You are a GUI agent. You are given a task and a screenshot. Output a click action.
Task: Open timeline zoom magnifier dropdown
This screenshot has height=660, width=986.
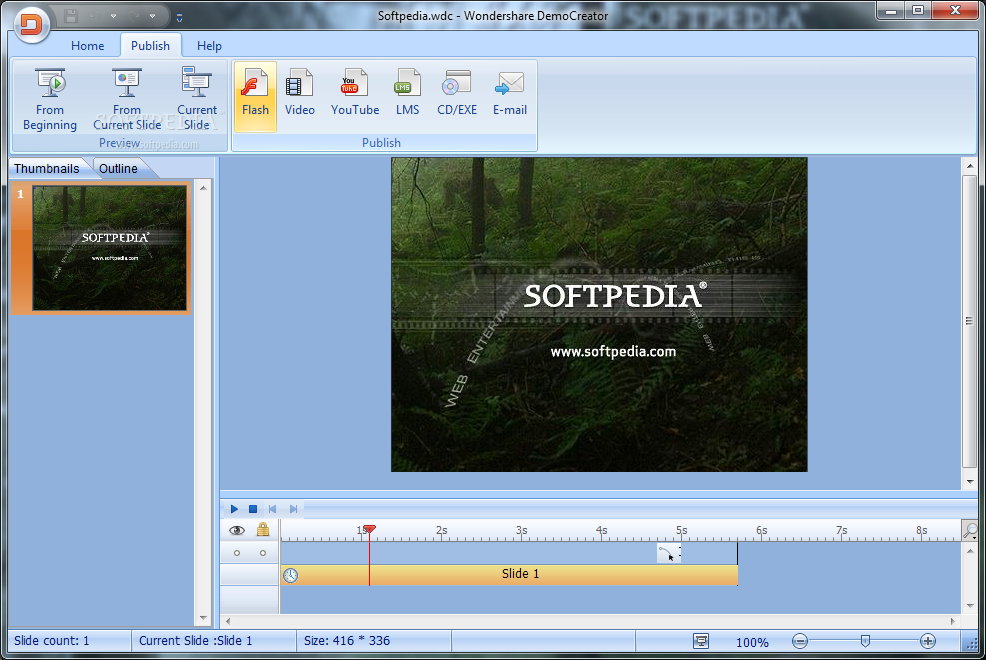pos(970,531)
